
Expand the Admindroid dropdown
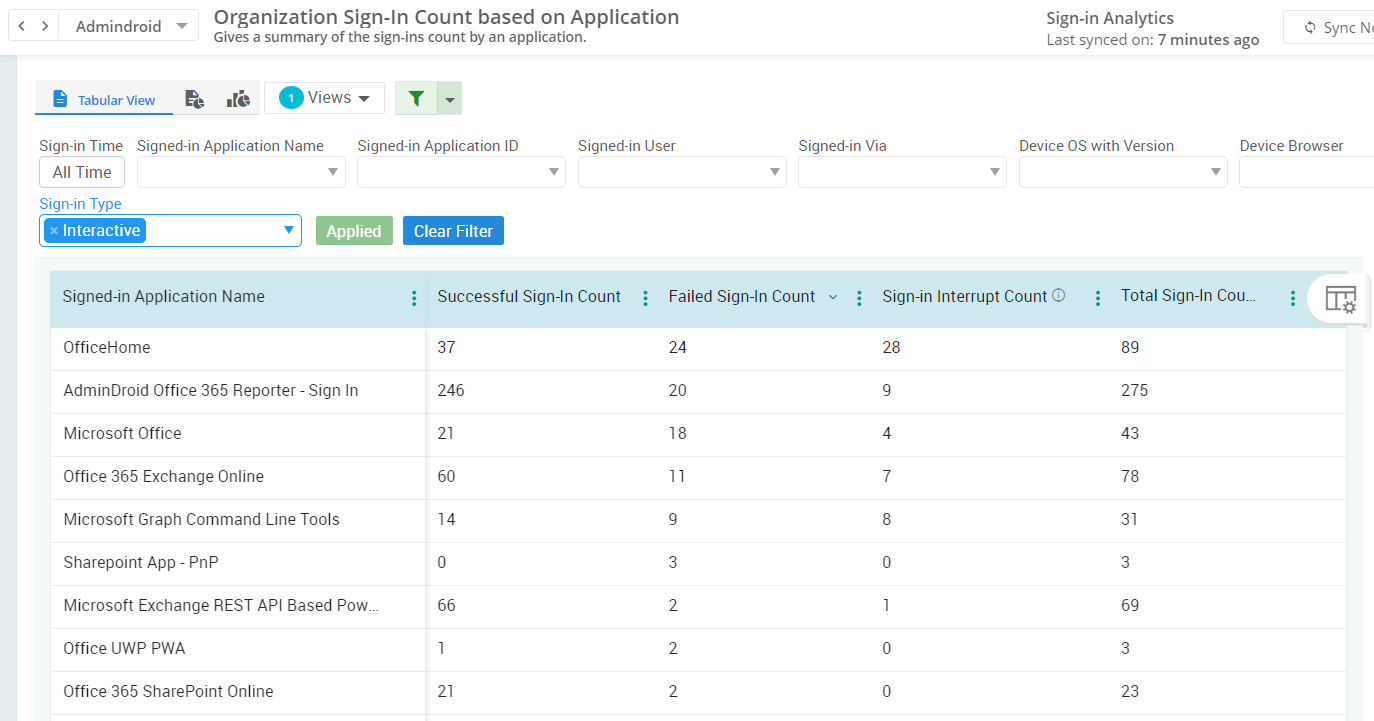(180, 26)
